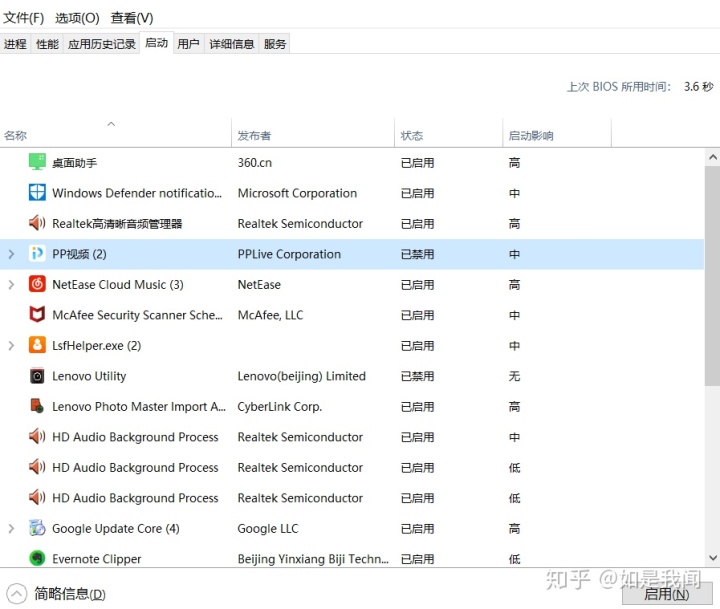The width and height of the screenshot is (720, 609).
Task: Click the Google LLC publisher cell
Action: tap(267, 529)
